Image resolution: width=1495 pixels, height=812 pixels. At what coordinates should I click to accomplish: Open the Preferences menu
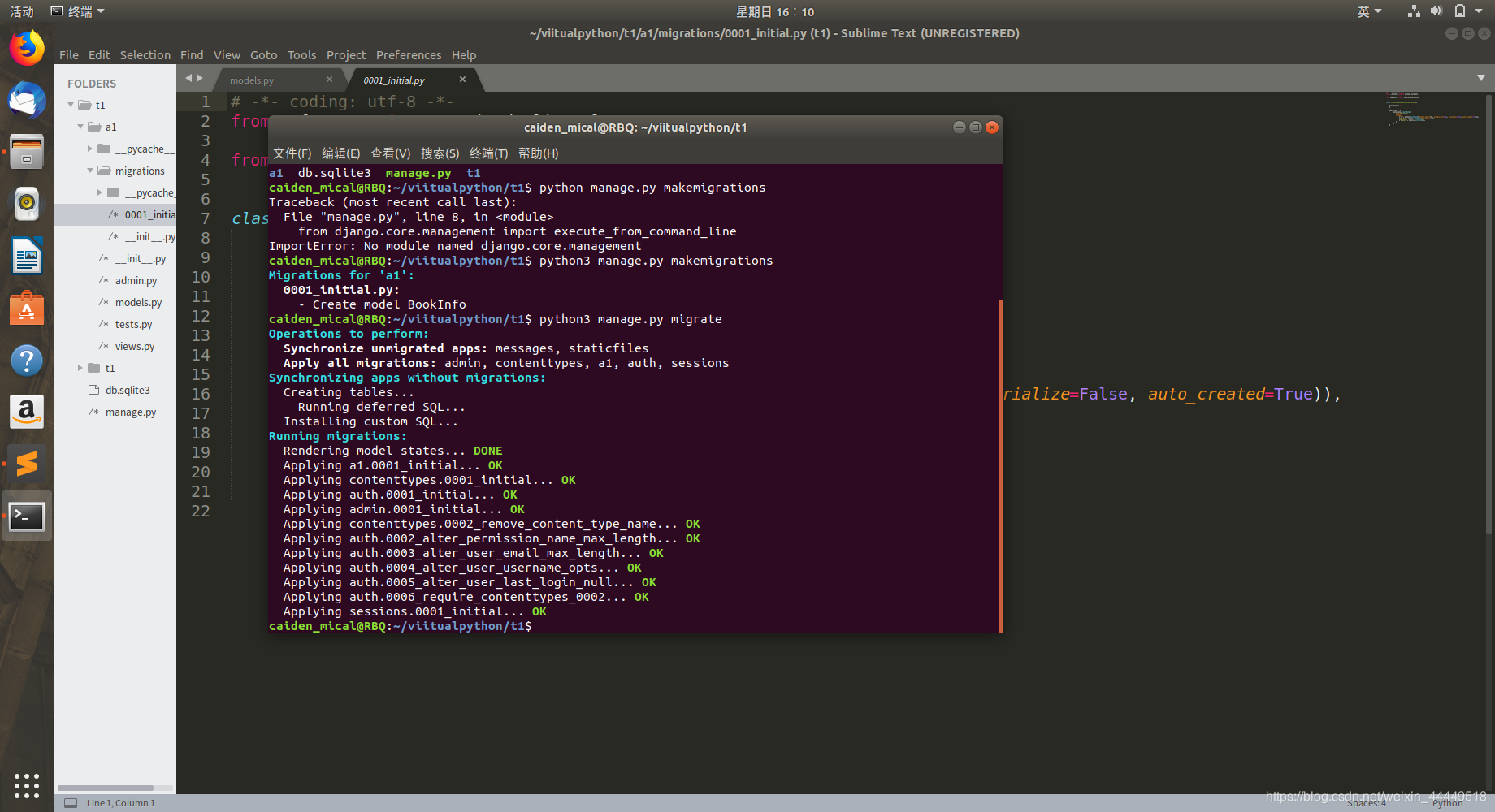coord(409,55)
